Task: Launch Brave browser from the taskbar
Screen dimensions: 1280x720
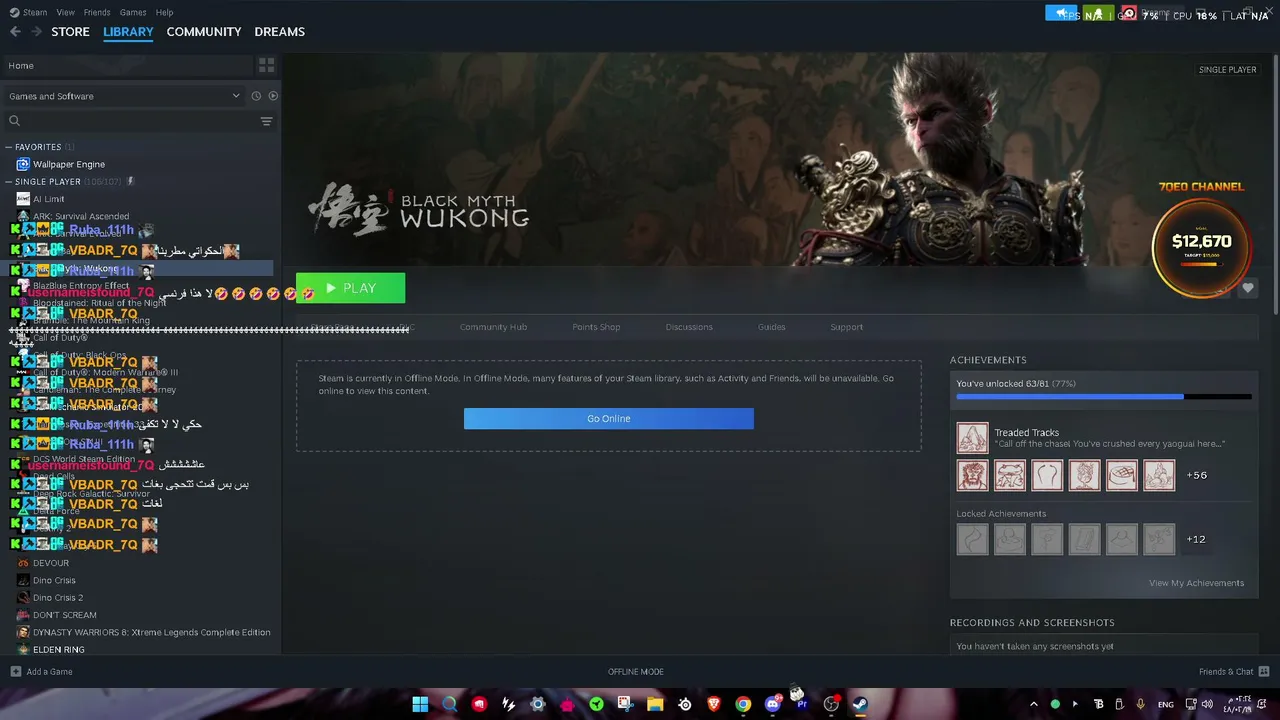Action: tap(714, 704)
